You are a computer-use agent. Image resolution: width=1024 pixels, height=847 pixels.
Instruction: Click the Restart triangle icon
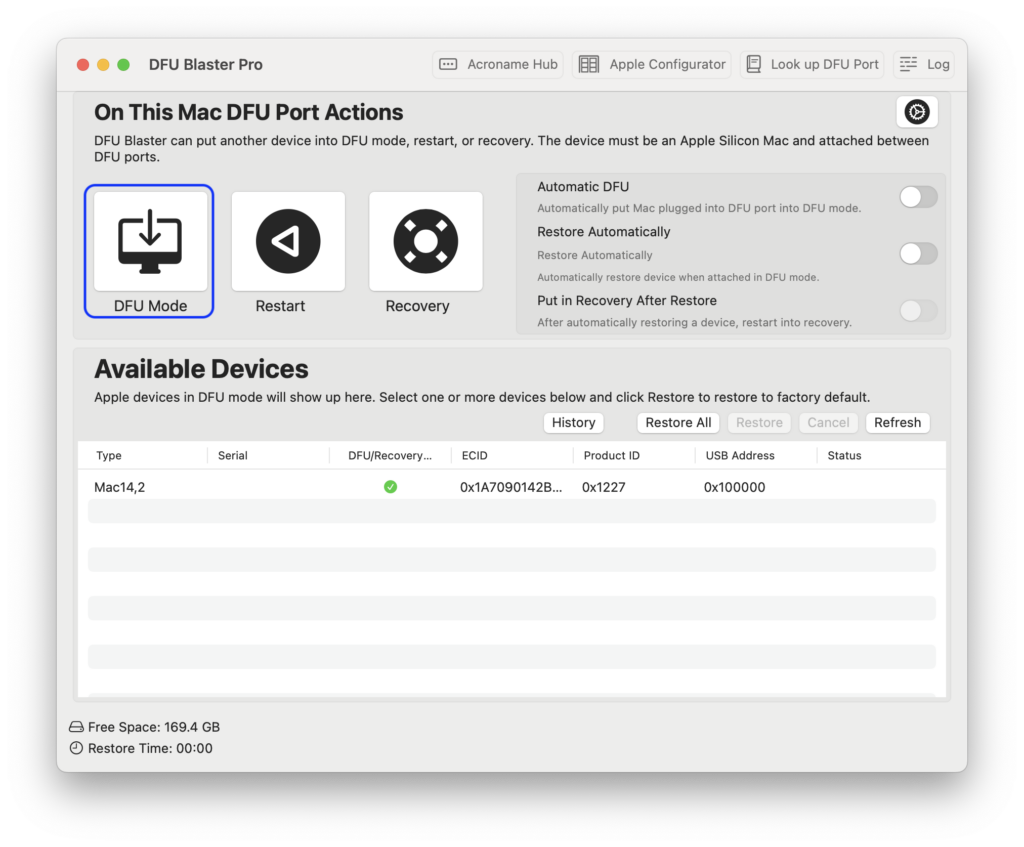tap(288, 241)
